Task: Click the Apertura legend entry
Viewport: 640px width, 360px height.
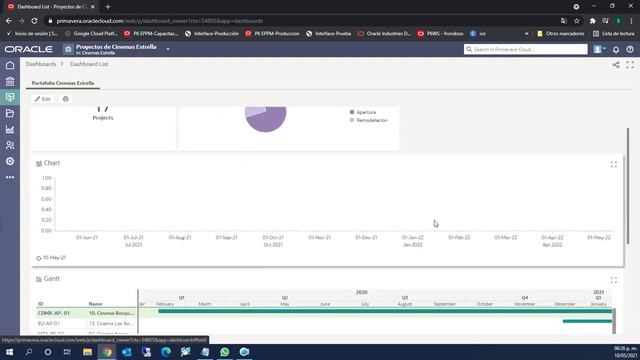Action: click(362, 112)
